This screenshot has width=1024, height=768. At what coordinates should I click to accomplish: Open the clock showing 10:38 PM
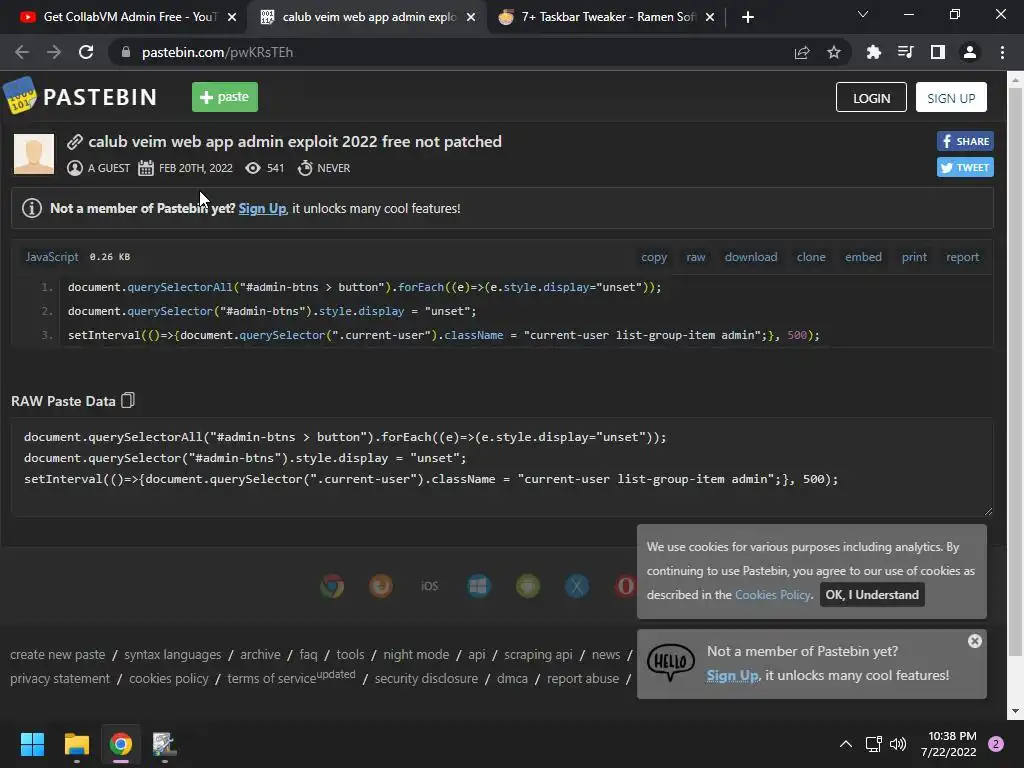(x=948, y=744)
